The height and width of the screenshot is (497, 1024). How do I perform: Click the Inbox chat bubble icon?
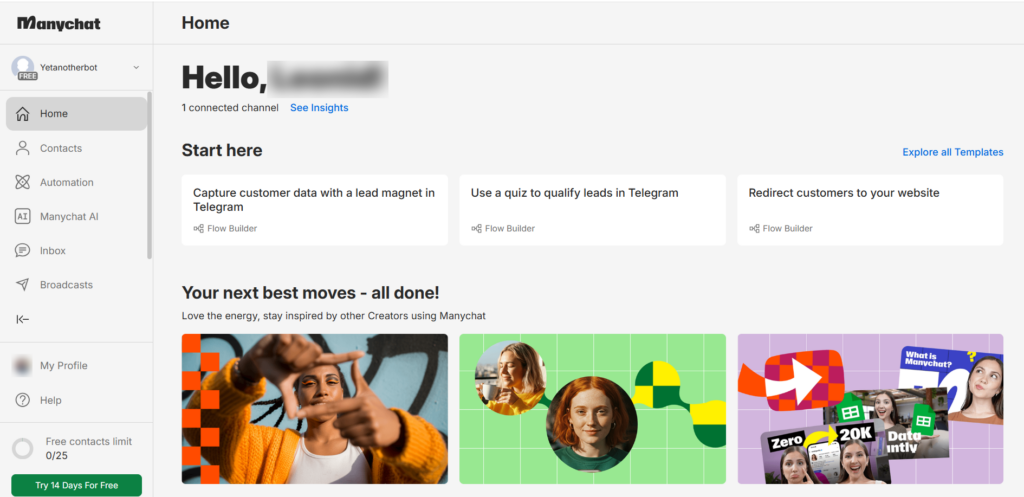point(23,251)
